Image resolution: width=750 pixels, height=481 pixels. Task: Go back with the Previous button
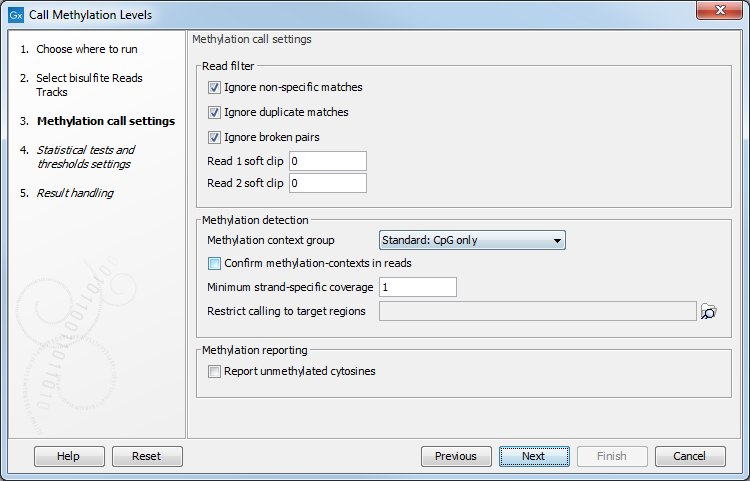tap(456, 456)
